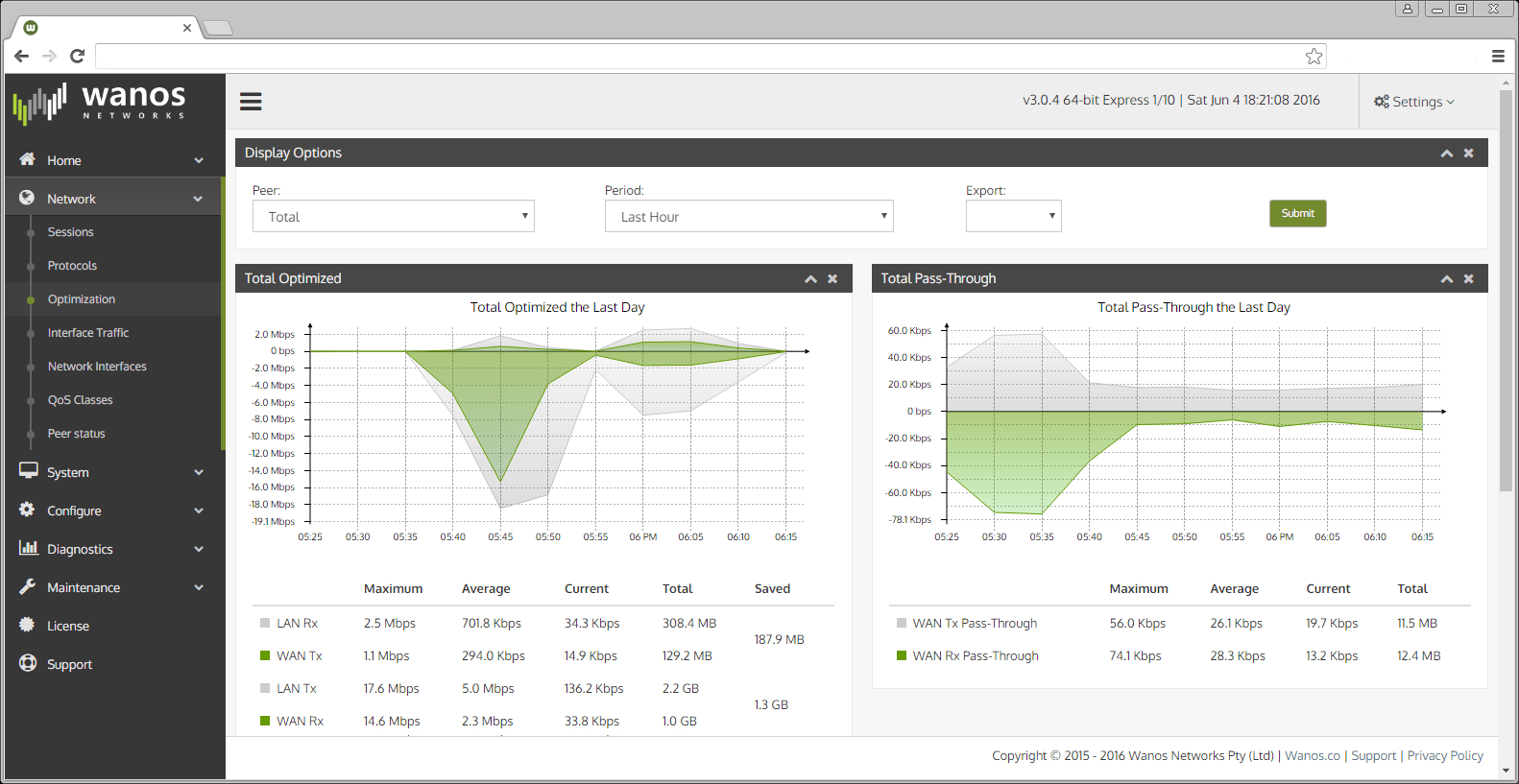Viewport: 1519px width, 784px height.
Task: Click the Maintenance wrench icon
Action: pos(27,586)
